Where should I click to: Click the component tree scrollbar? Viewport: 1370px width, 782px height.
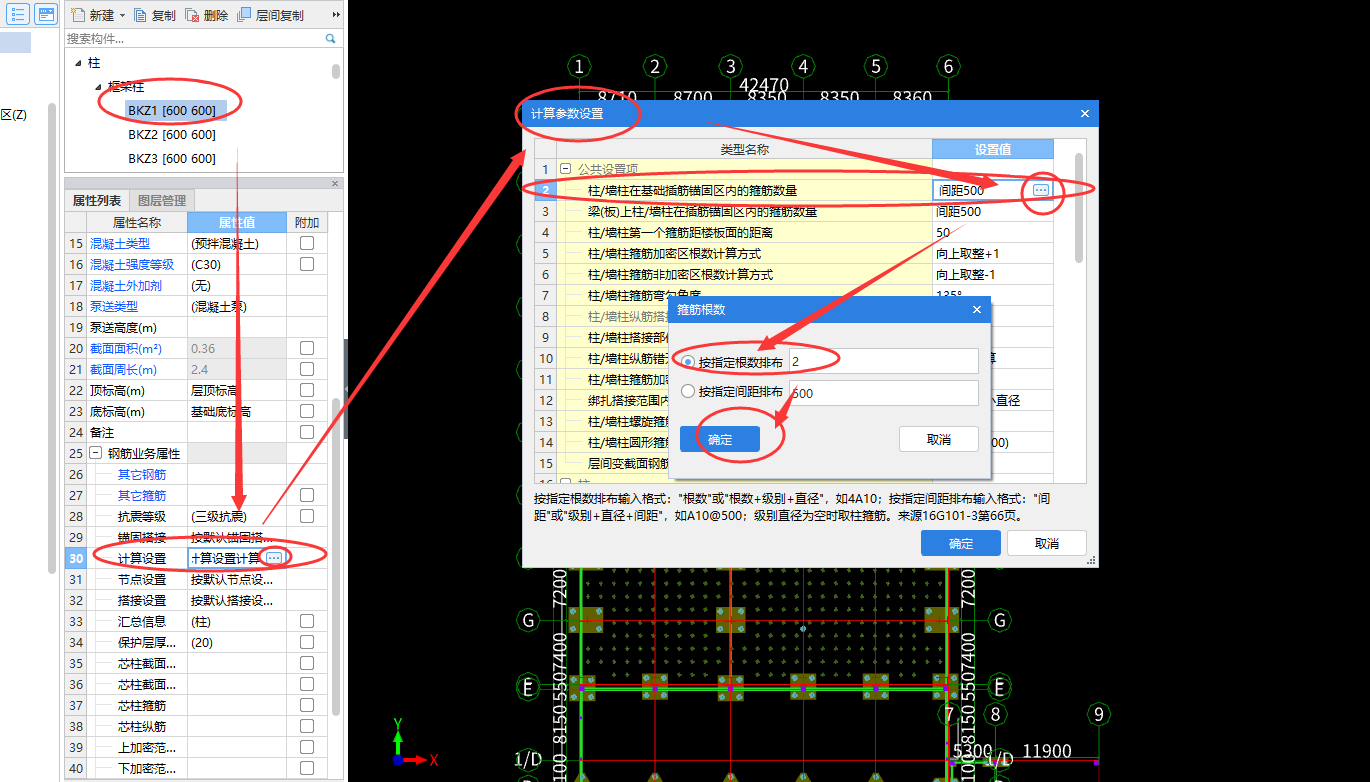tap(336, 71)
